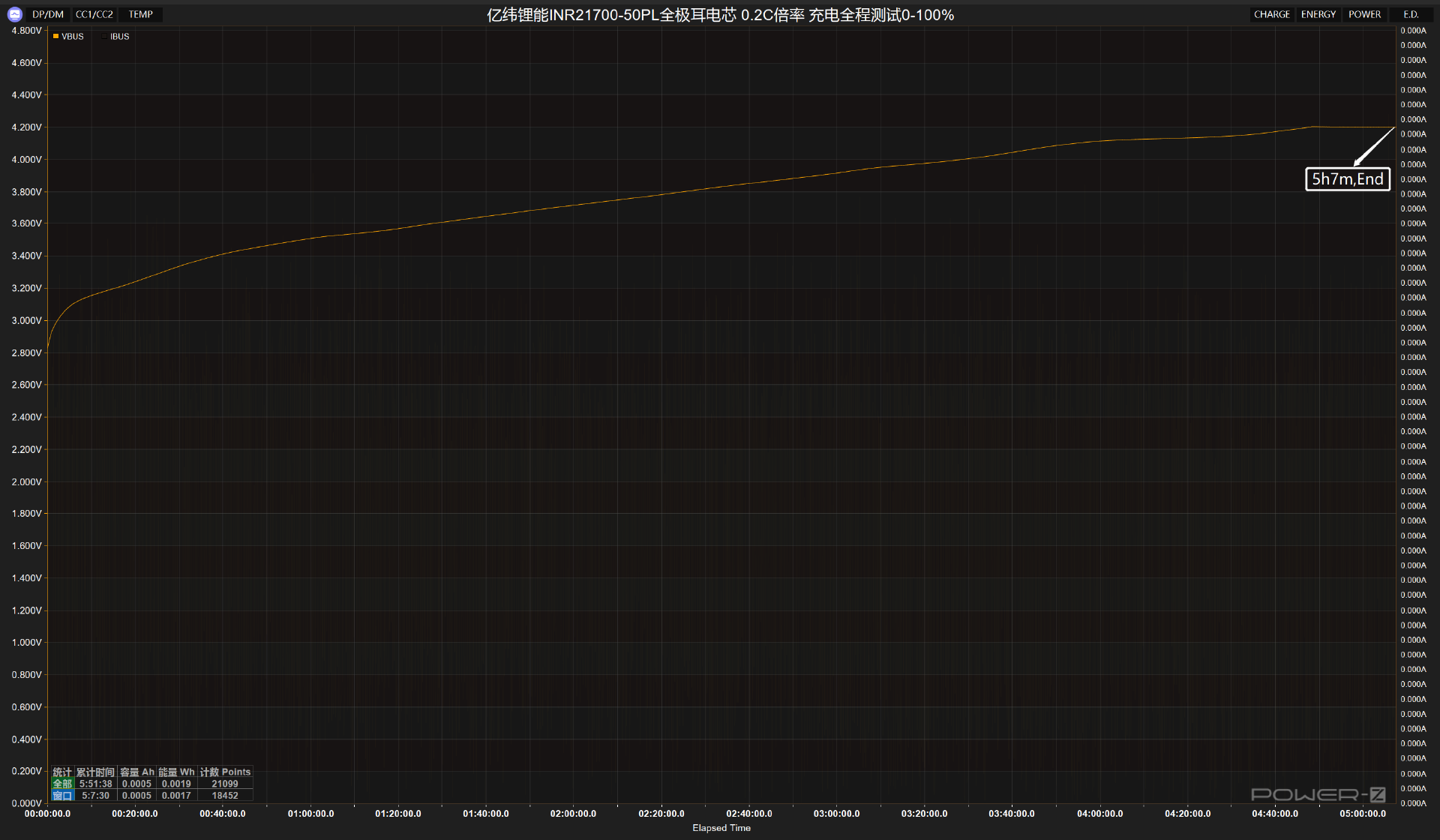Click the 05:00:00.0 time axis tick label
This screenshot has width=1440, height=840.
tap(1363, 814)
